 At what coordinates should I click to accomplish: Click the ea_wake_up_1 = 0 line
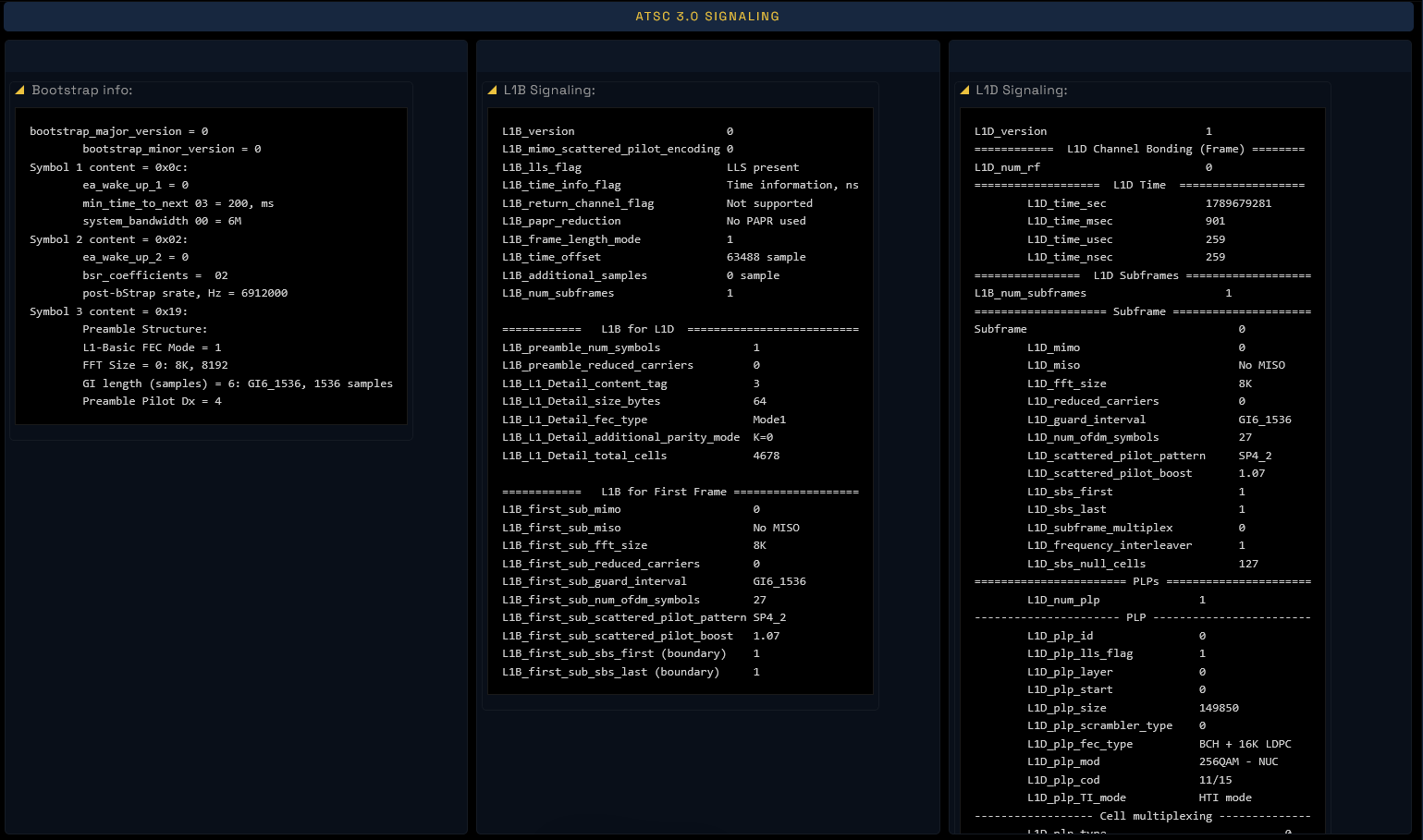(x=136, y=185)
